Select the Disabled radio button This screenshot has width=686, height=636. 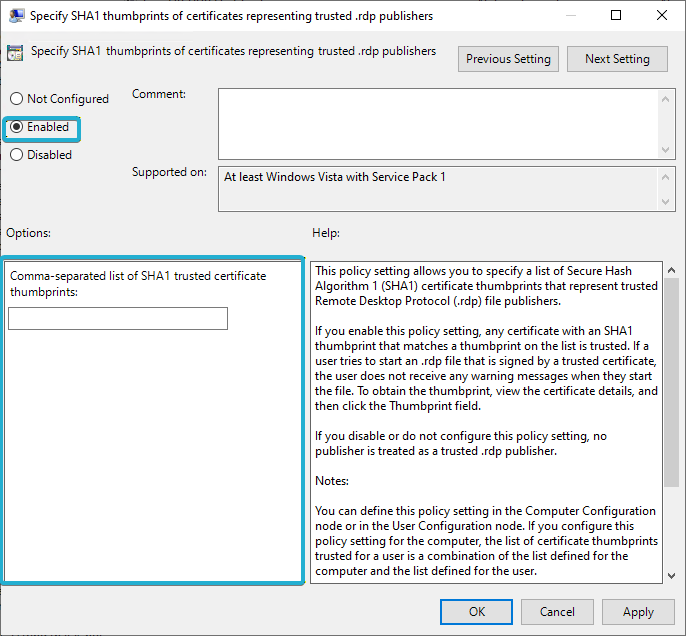coord(16,155)
